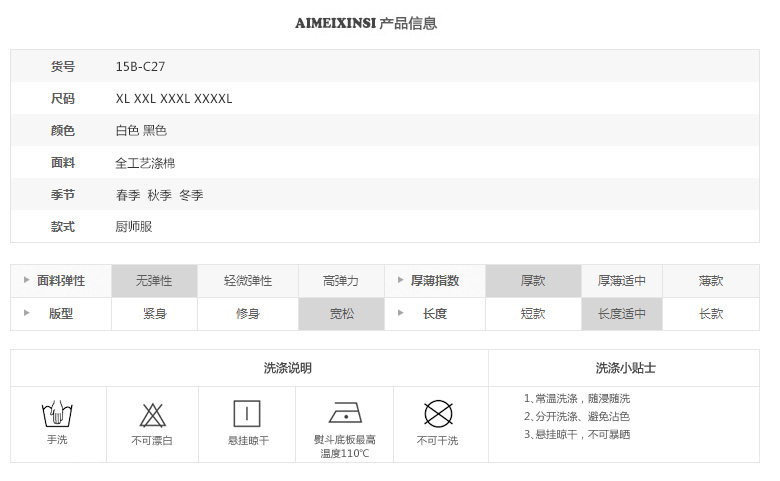Select the 短款 length cell

click(533, 314)
